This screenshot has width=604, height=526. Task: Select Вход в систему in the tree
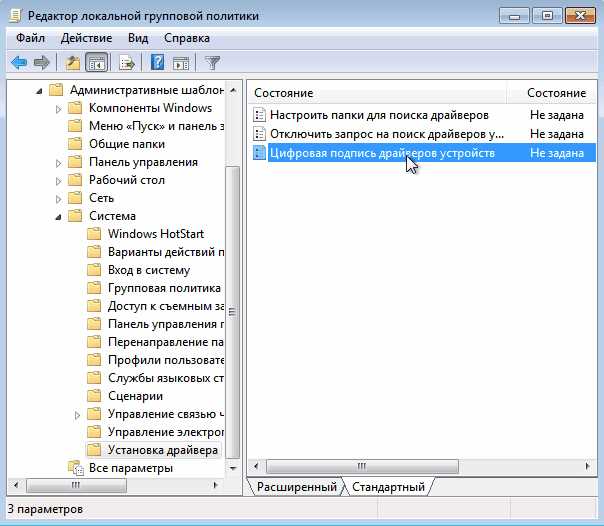click(x=149, y=270)
